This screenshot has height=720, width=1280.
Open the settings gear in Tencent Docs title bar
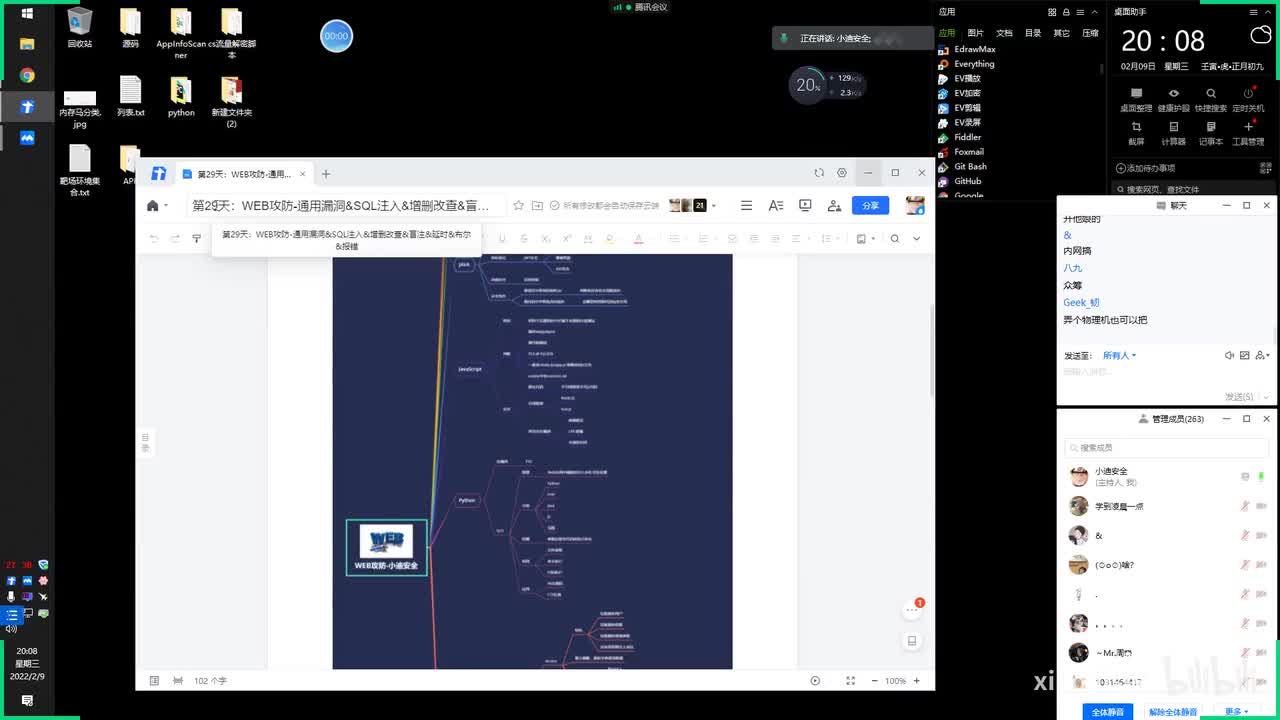(842, 173)
